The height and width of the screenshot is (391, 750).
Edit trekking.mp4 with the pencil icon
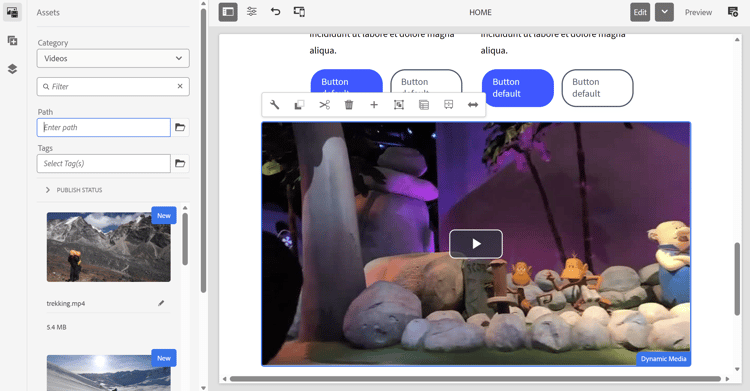tap(161, 303)
